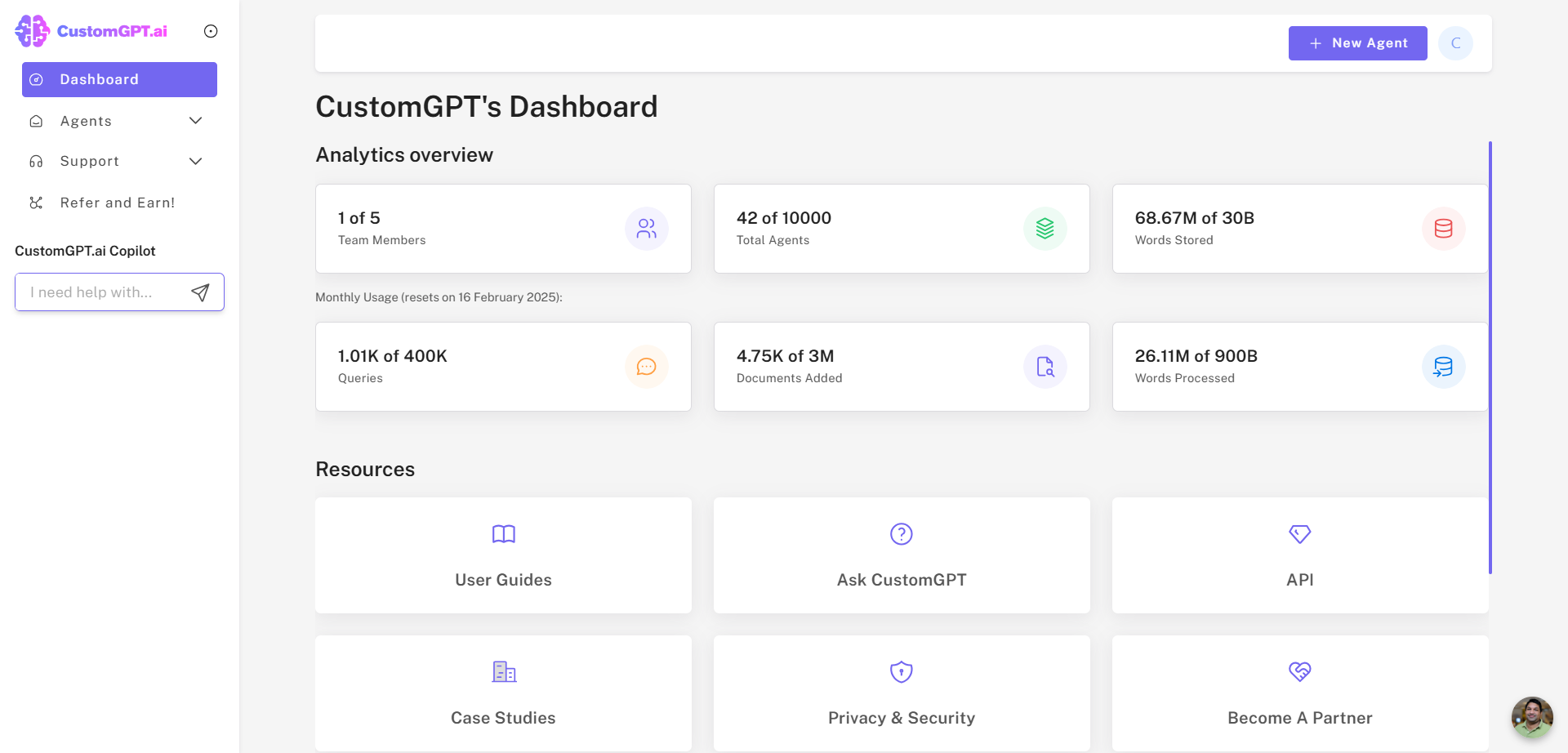The image size is (1568, 753).
Task: Open Refer and Earn! page
Action: (x=118, y=203)
